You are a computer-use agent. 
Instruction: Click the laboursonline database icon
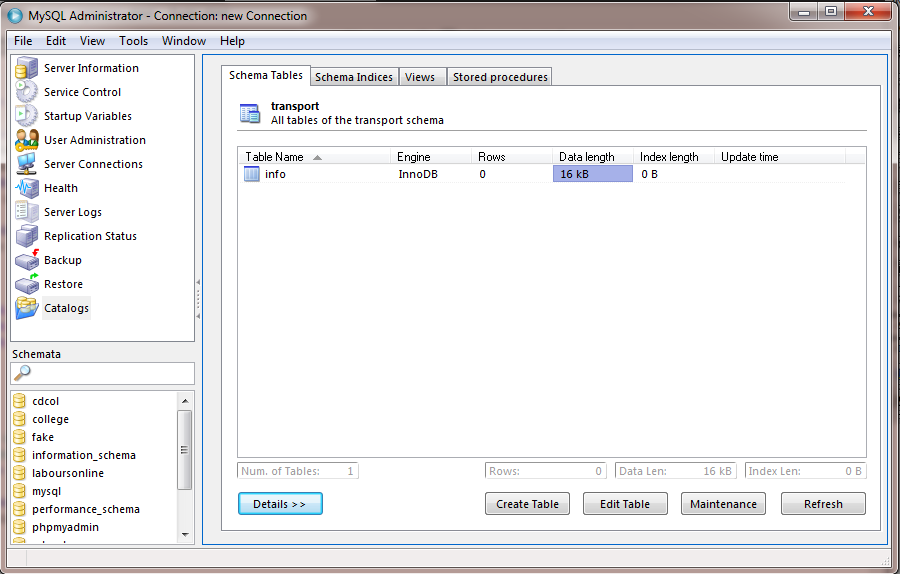click(20, 473)
